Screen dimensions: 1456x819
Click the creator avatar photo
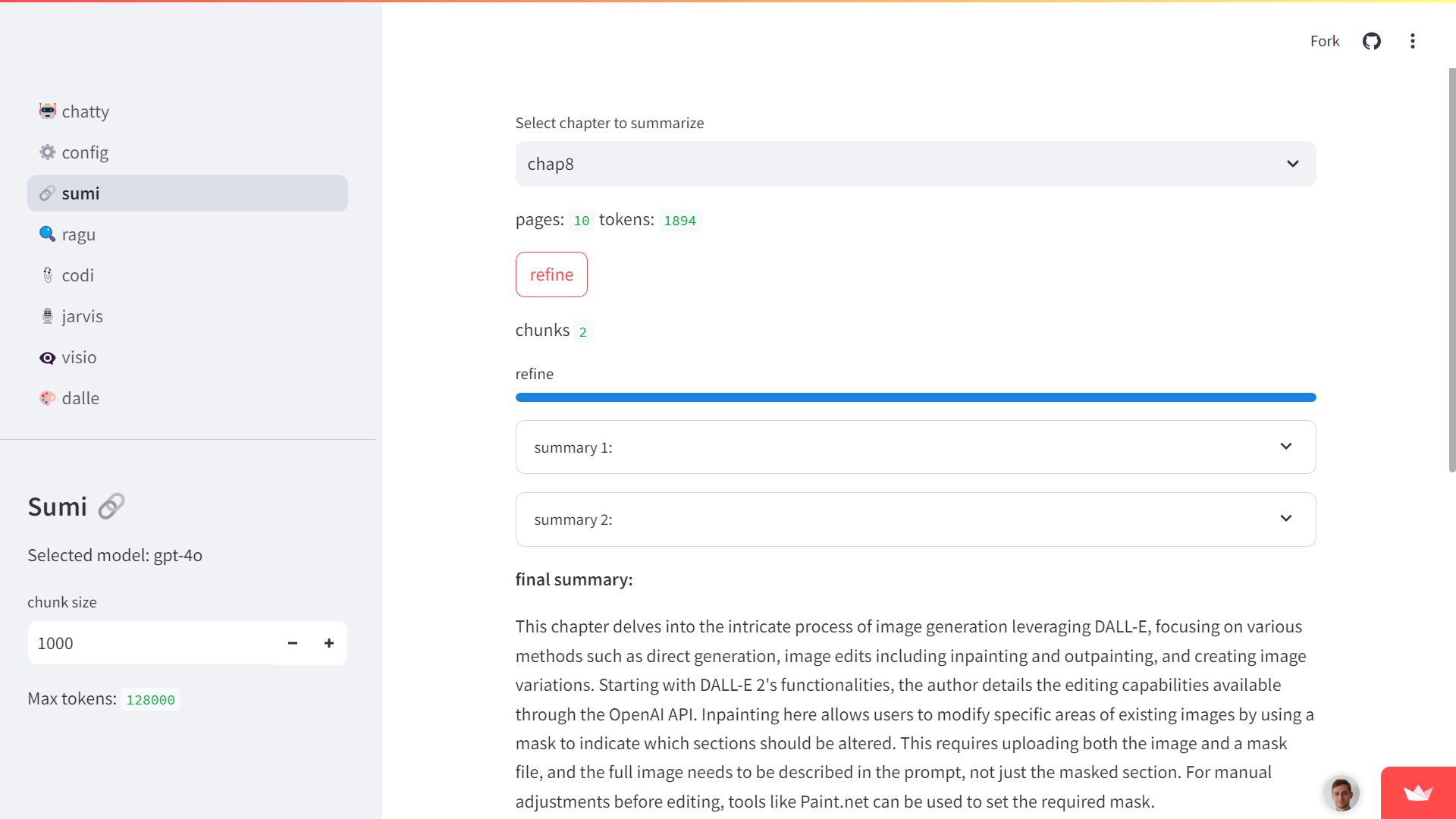tap(1341, 794)
